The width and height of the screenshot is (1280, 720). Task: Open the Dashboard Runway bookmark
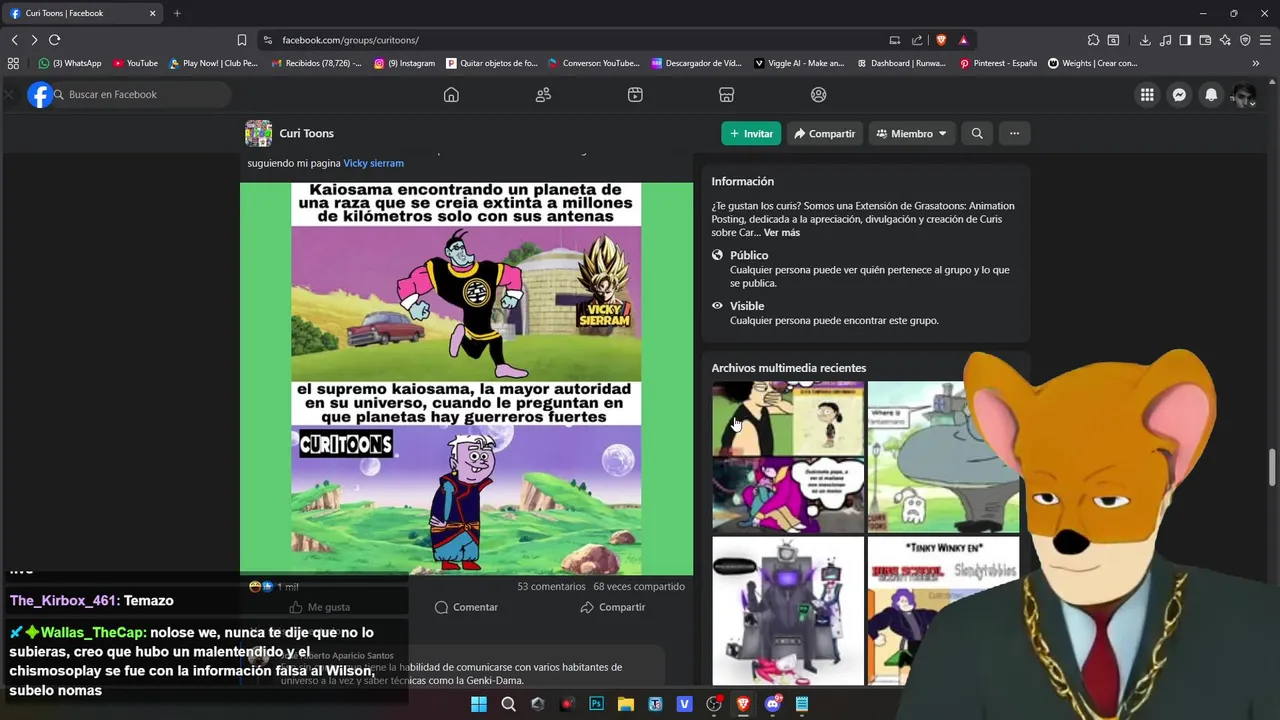pyautogui.click(x=901, y=63)
